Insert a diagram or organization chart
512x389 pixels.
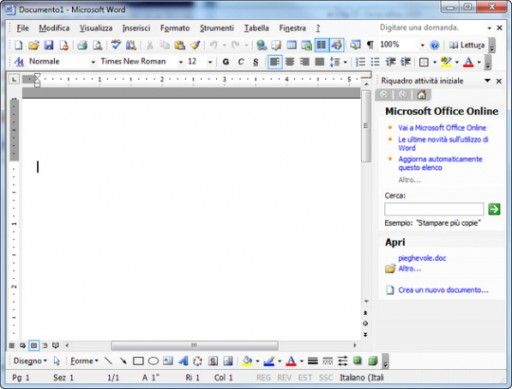(x=198, y=361)
